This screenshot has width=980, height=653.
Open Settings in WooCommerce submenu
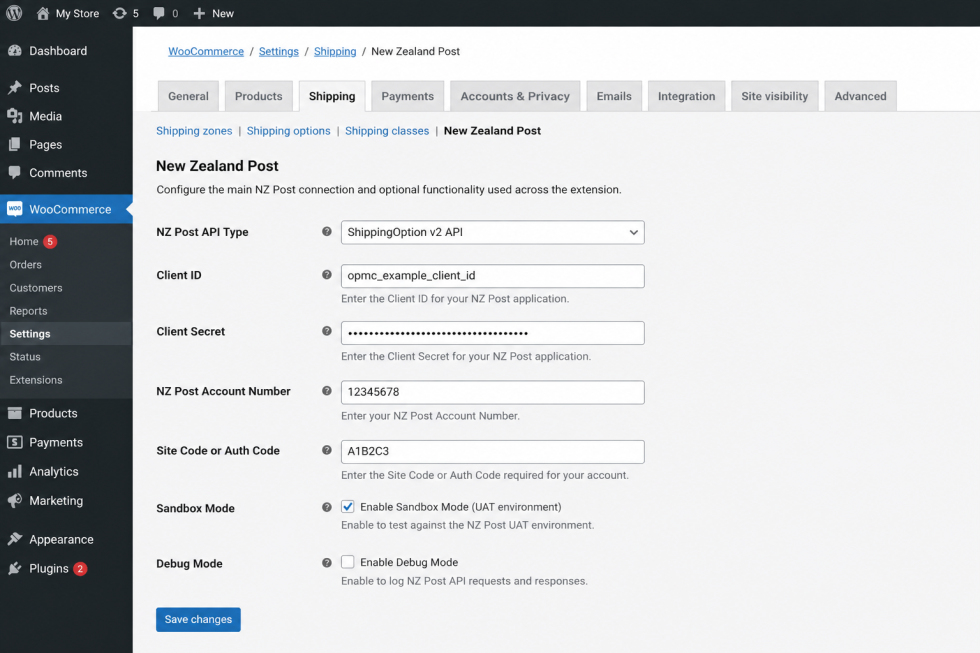pos(29,334)
